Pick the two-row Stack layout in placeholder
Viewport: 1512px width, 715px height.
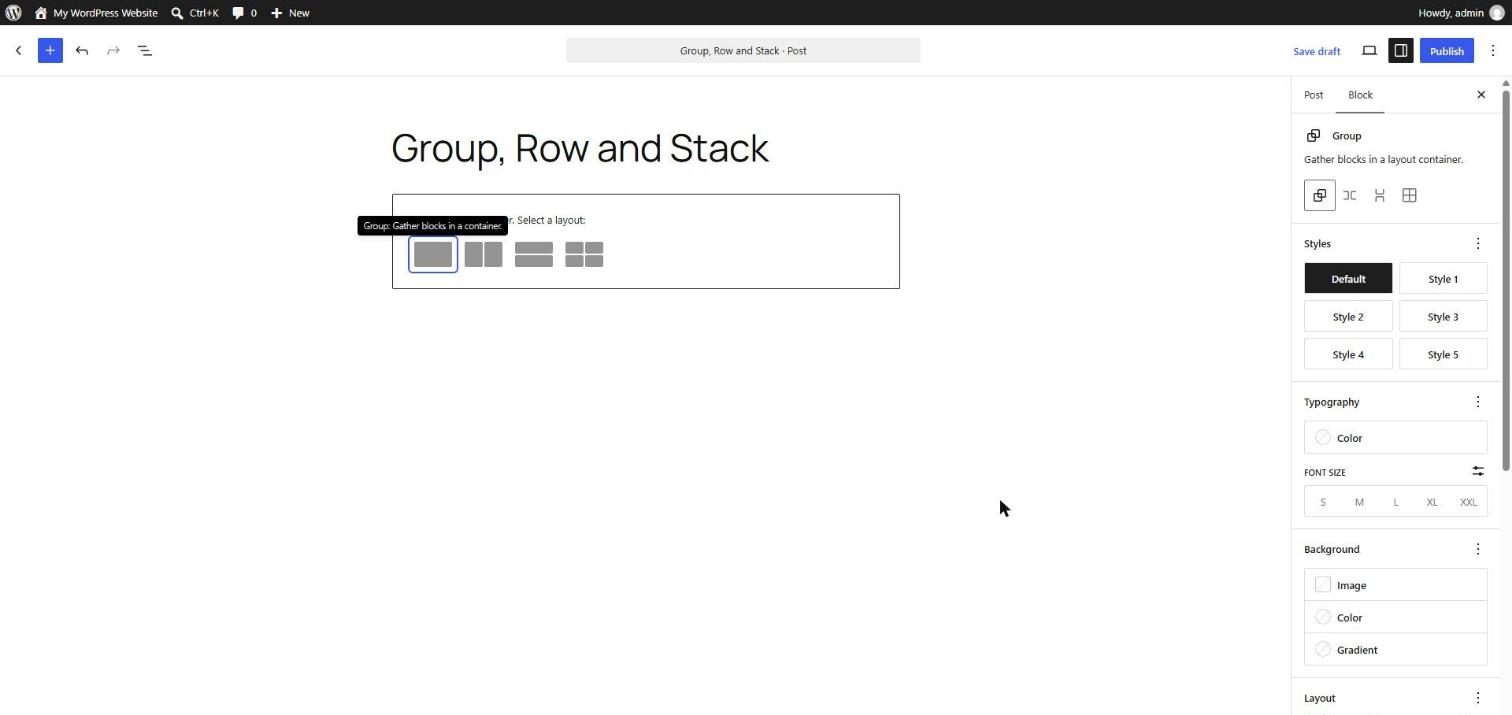pyautogui.click(x=534, y=255)
